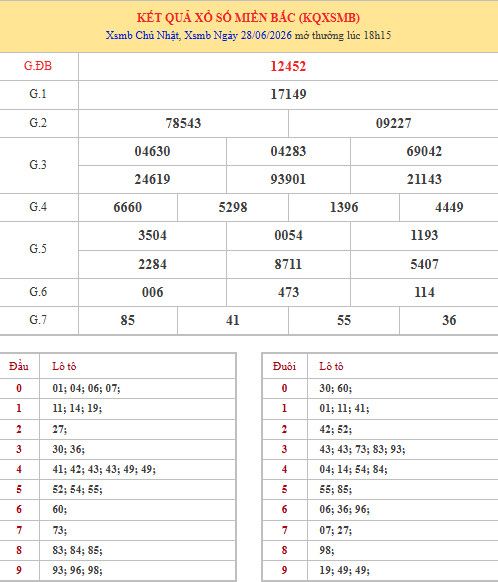Select the 'G.1' row label
The height and width of the screenshot is (582, 498).
pos(38,94)
